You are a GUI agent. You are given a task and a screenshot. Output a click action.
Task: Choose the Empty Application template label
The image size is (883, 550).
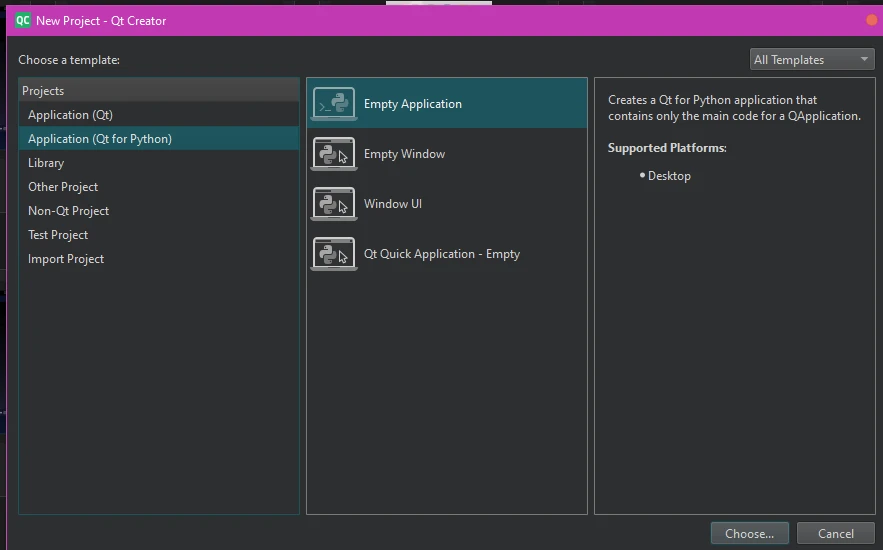tap(413, 104)
